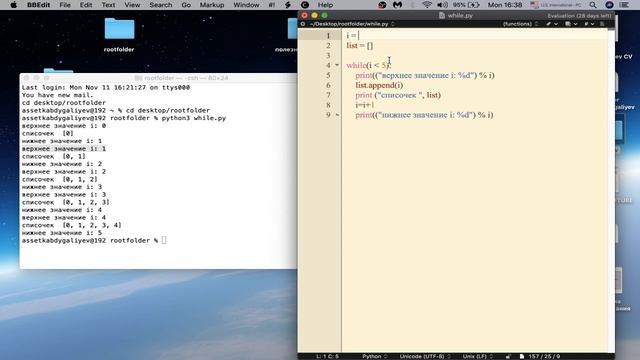Image resolution: width=640 pixels, height=360 pixels.
Task: Open the File menu
Action: pos(65,5)
